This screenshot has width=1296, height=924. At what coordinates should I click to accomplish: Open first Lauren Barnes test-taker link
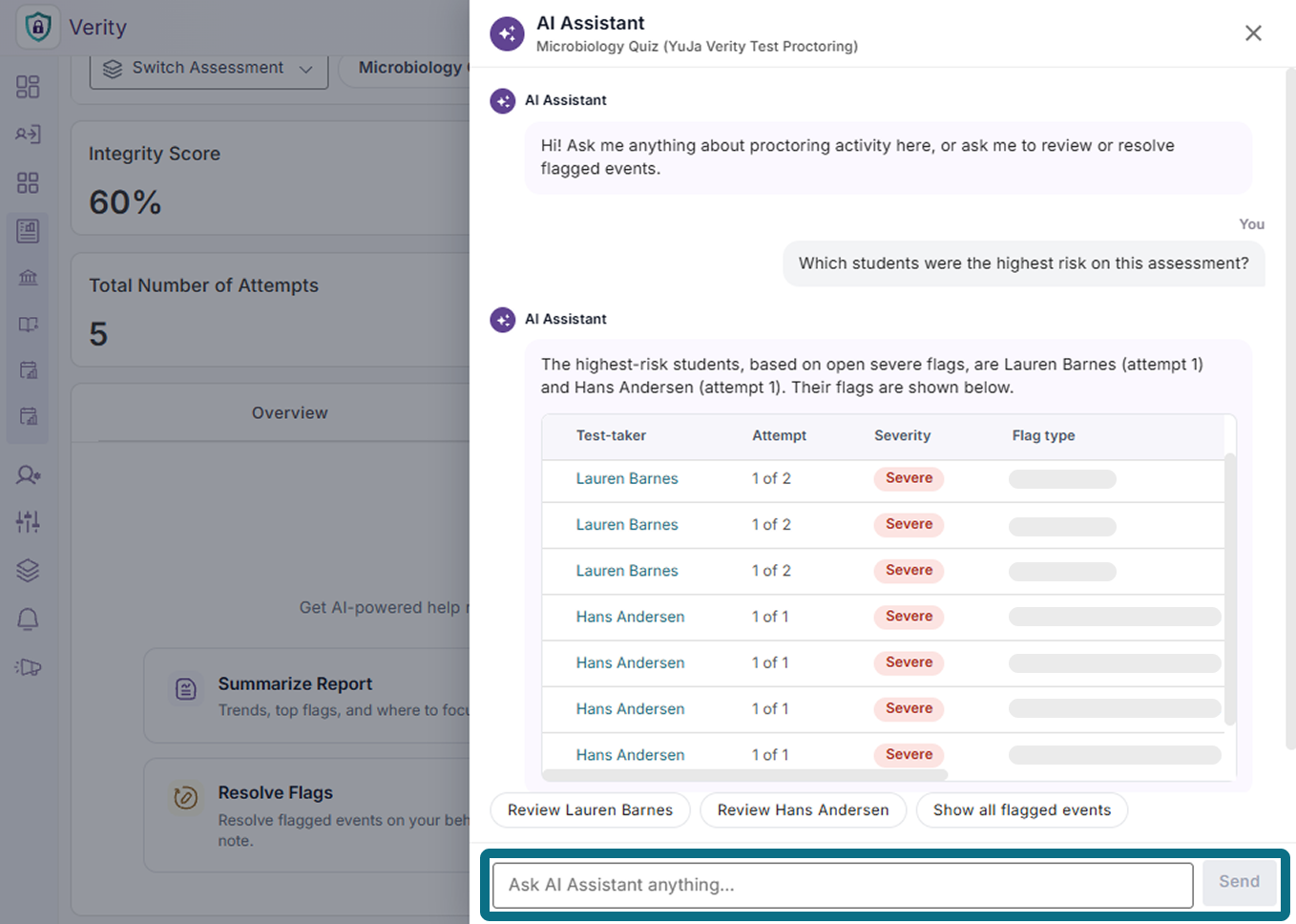pos(627,478)
